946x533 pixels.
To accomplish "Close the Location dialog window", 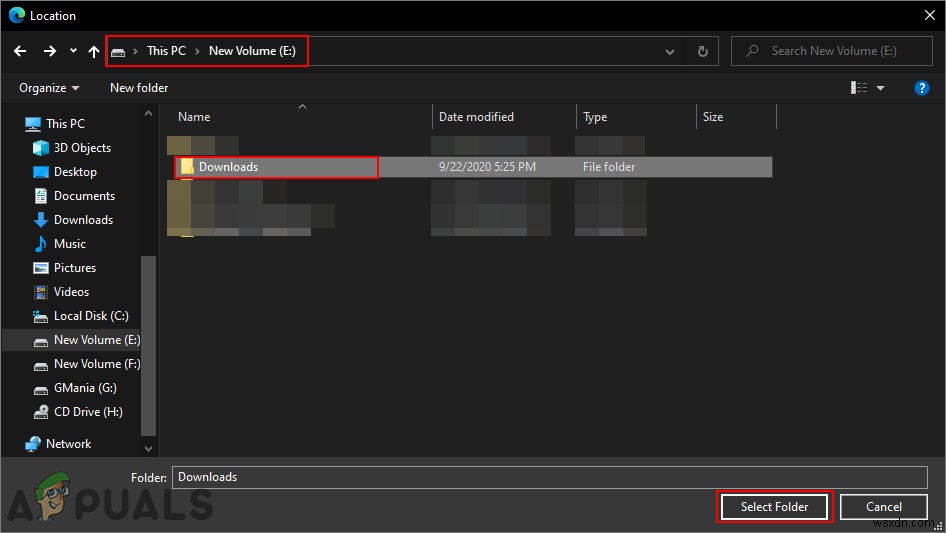I will point(930,15).
